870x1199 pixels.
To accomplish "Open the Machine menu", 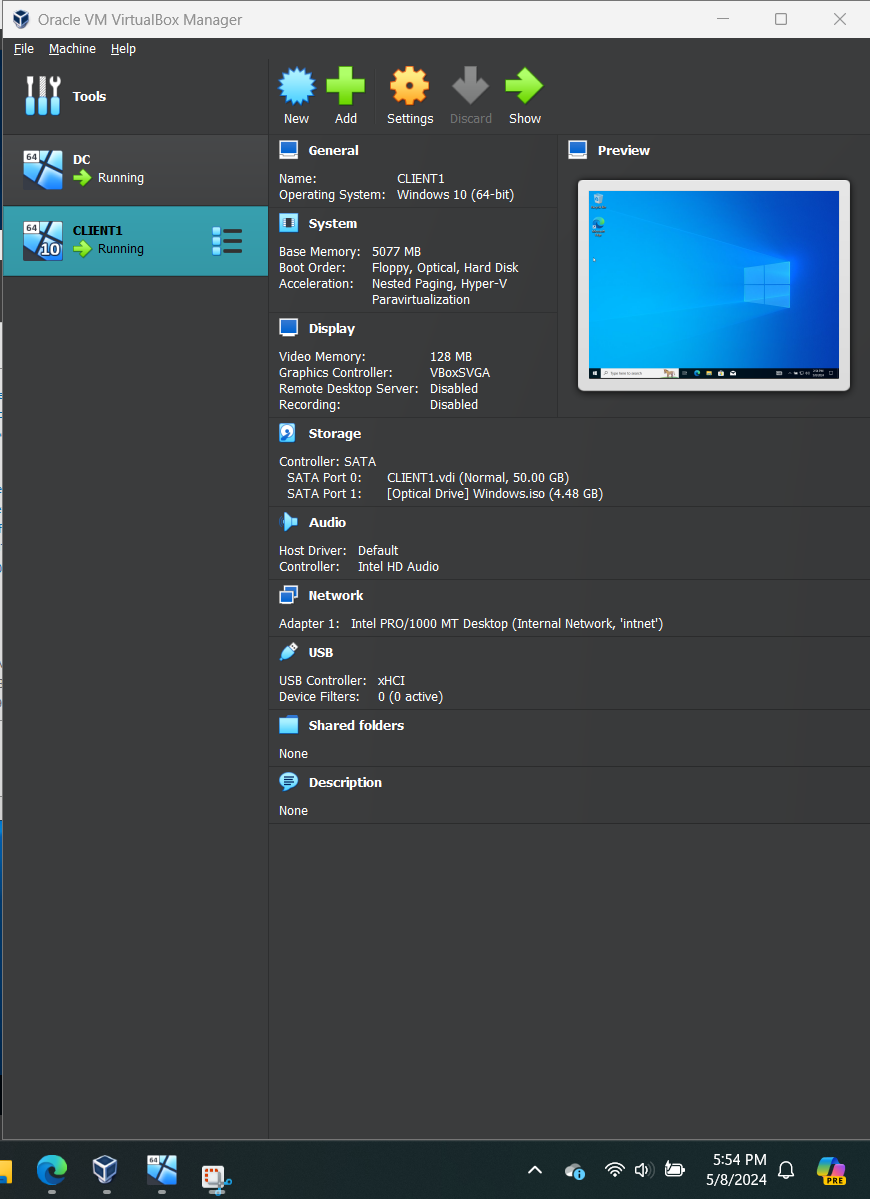I will tap(73, 48).
